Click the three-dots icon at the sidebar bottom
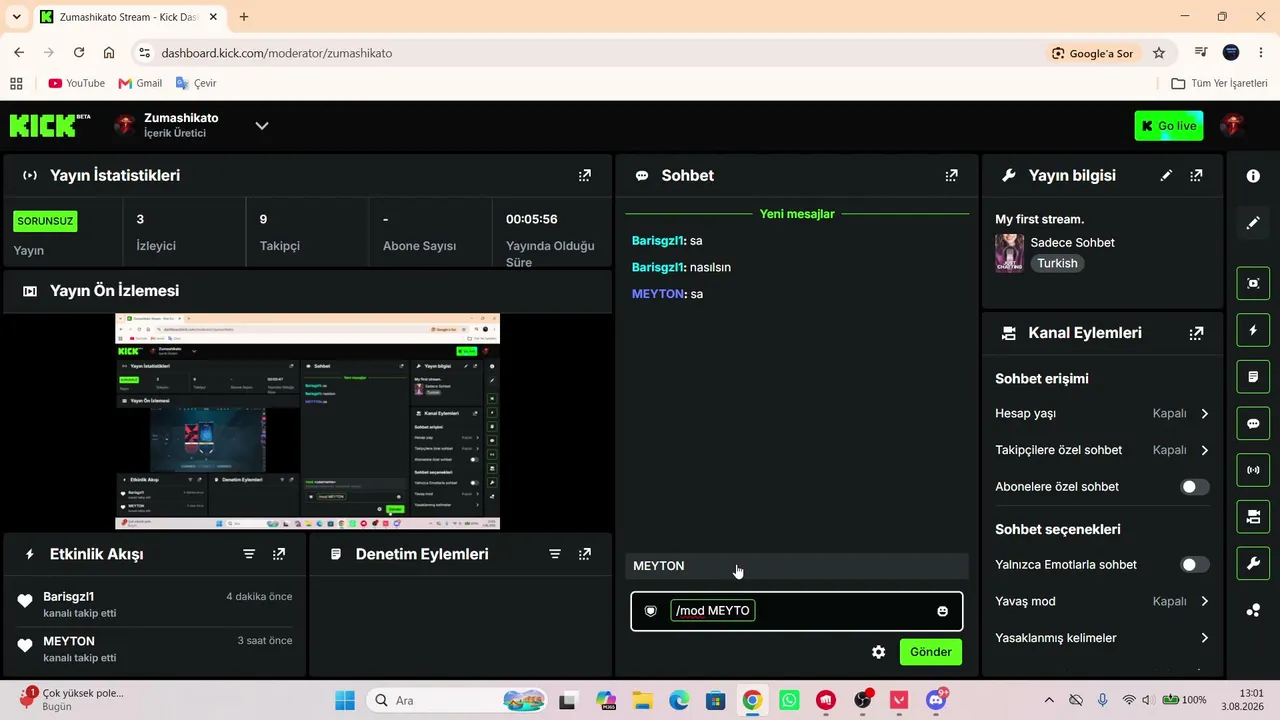 [x=1253, y=610]
